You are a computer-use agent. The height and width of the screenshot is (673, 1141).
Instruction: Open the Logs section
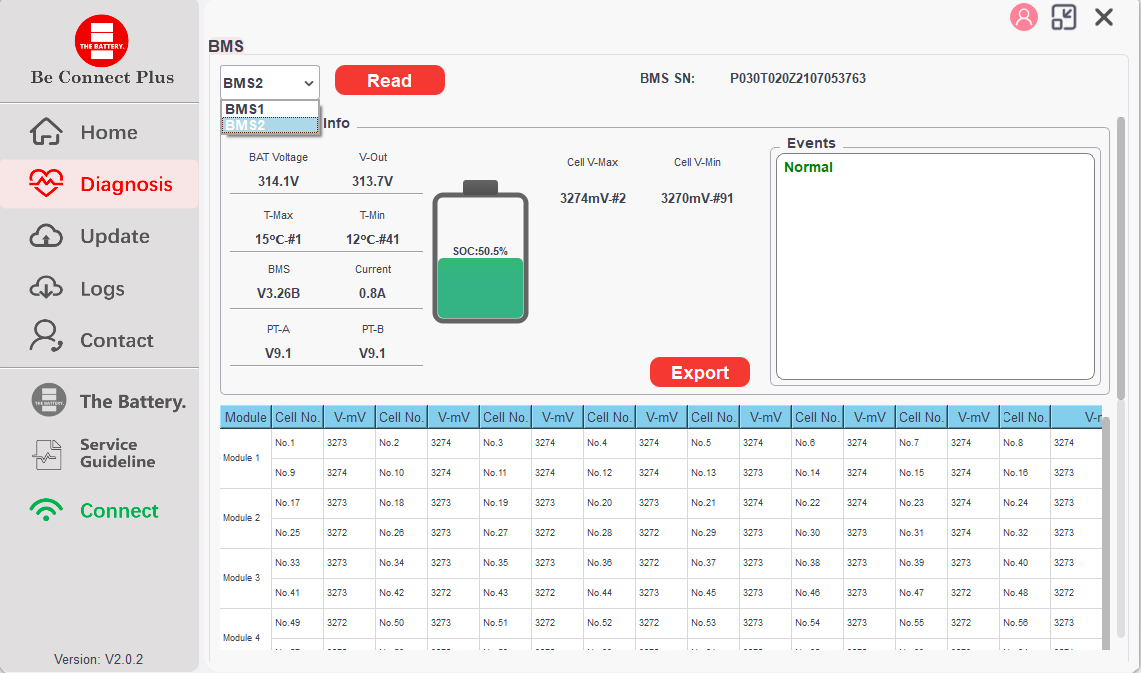tap(99, 289)
